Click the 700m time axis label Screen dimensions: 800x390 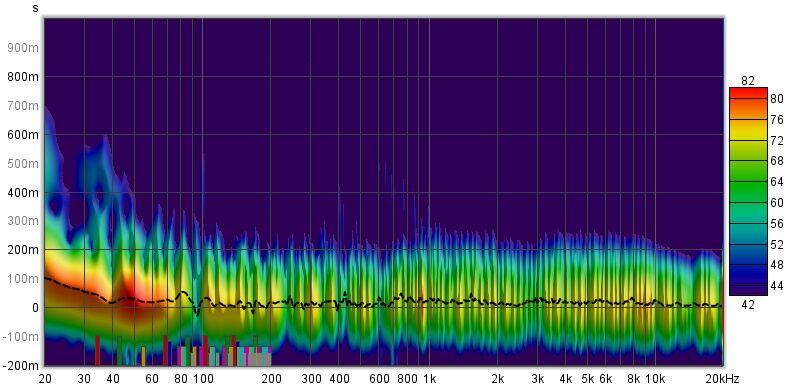(24, 106)
